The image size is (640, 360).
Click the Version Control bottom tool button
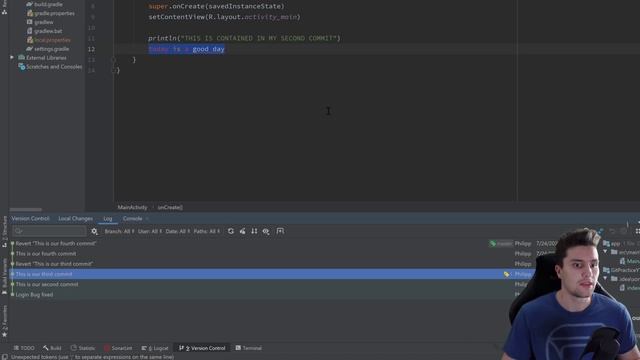pyautogui.click(x=202, y=348)
